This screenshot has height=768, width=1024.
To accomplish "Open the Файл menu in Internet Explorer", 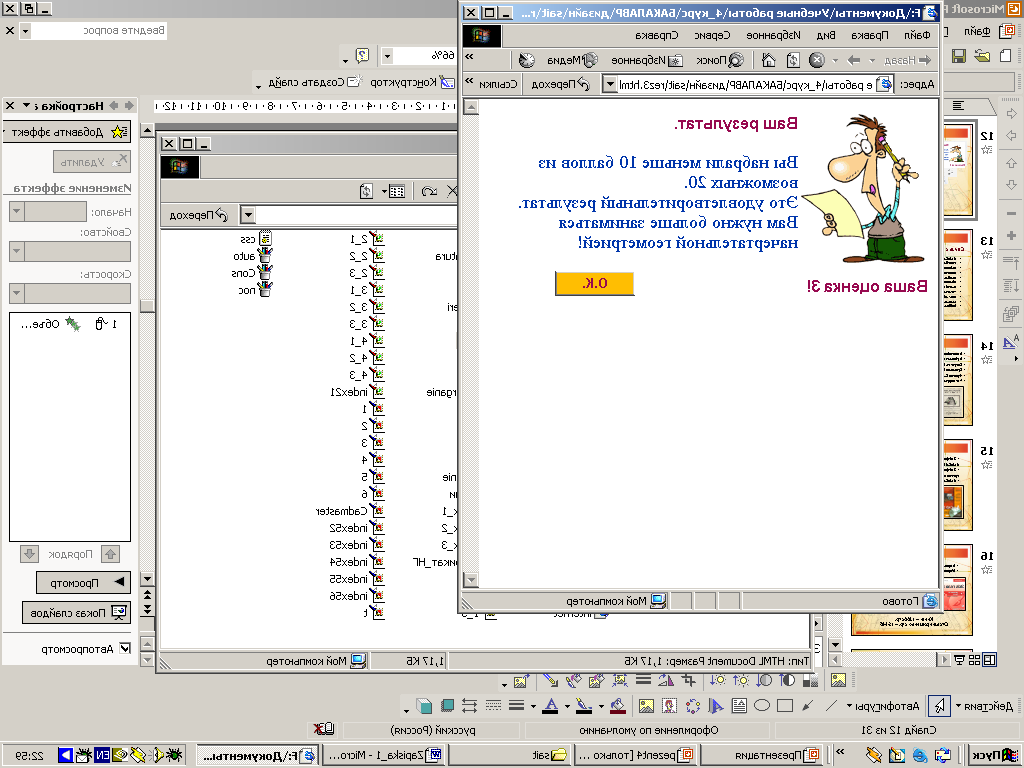I will click(x=917, y=35).
